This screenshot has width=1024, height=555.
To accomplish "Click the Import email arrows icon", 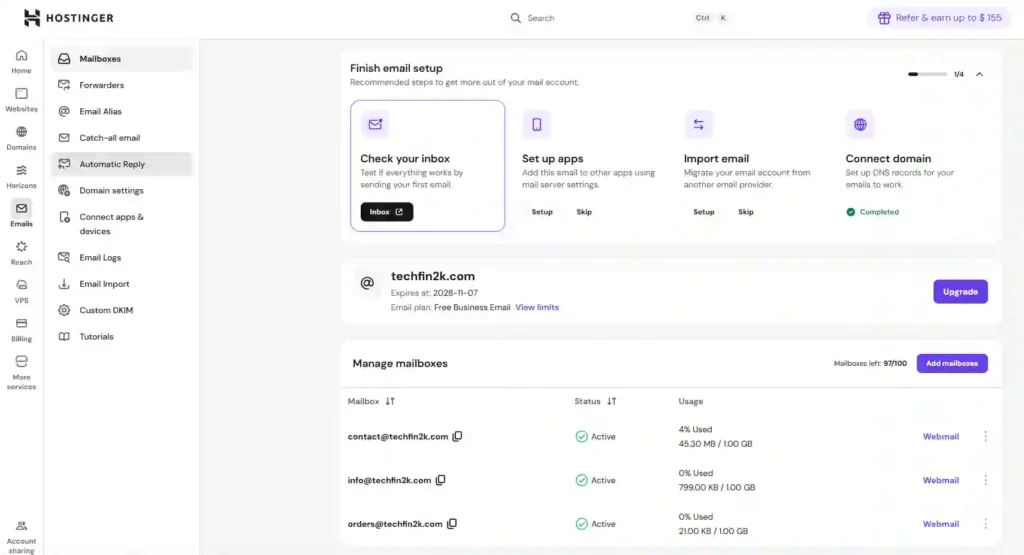I will point(698,124).
